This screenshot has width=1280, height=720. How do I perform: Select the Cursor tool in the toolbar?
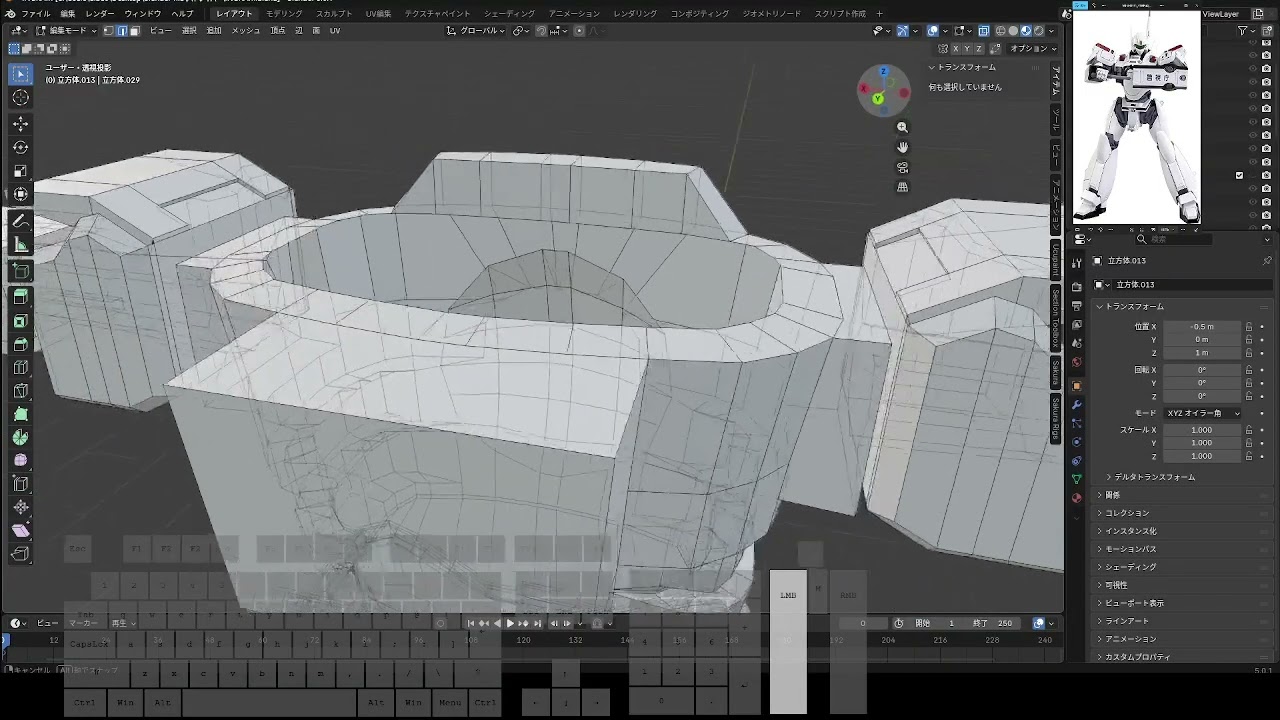21,98
